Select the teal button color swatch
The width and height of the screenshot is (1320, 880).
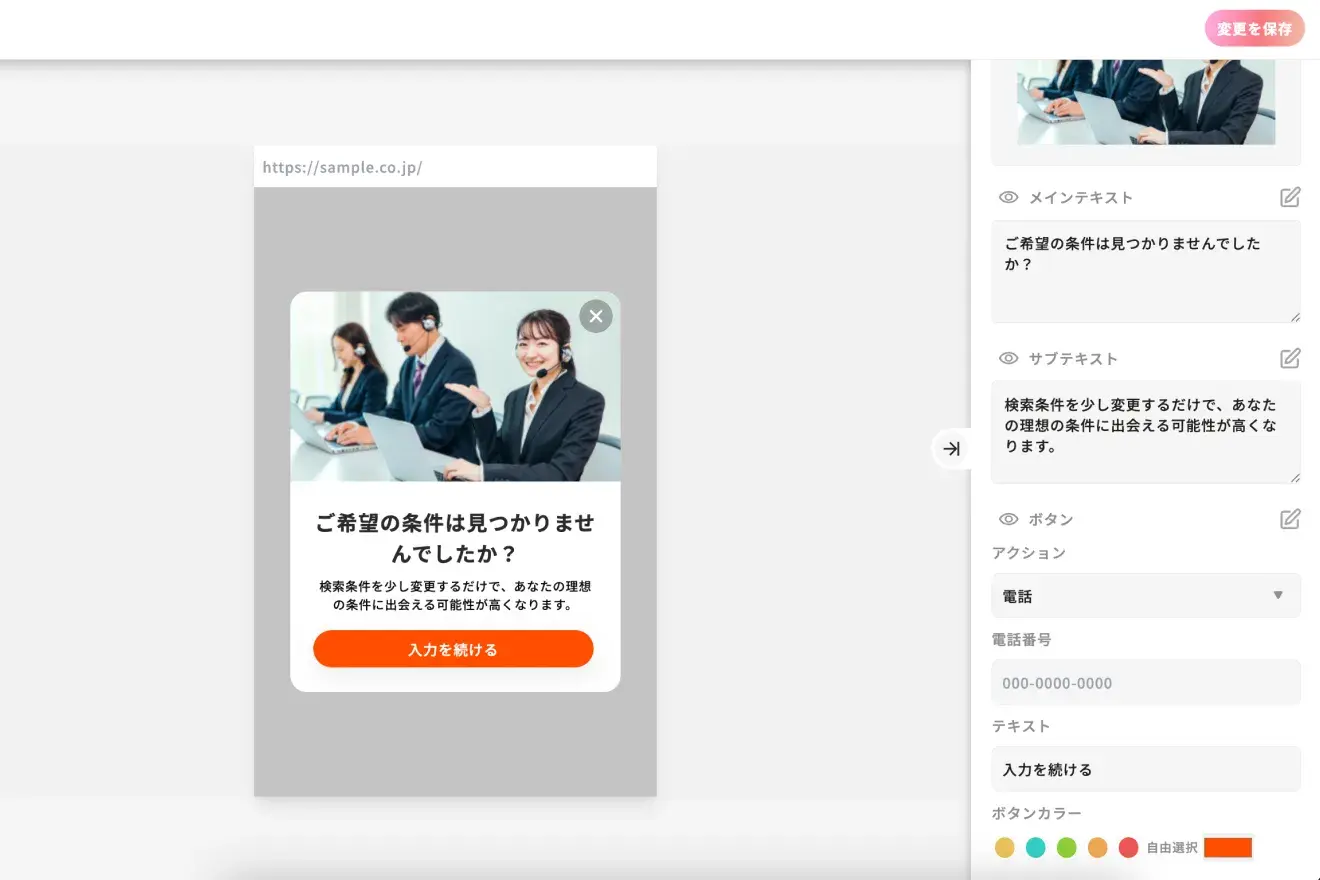pos(1036,848)
